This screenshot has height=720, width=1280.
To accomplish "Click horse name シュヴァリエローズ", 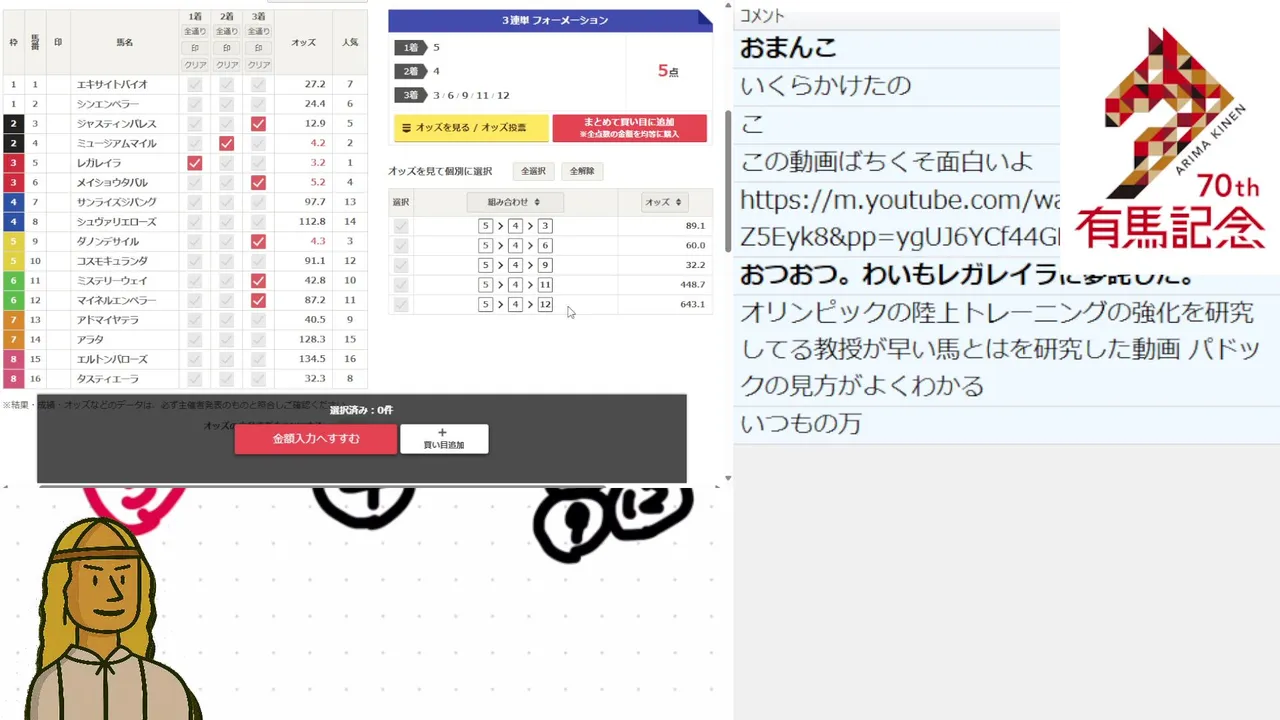I will tap(117, 222).
